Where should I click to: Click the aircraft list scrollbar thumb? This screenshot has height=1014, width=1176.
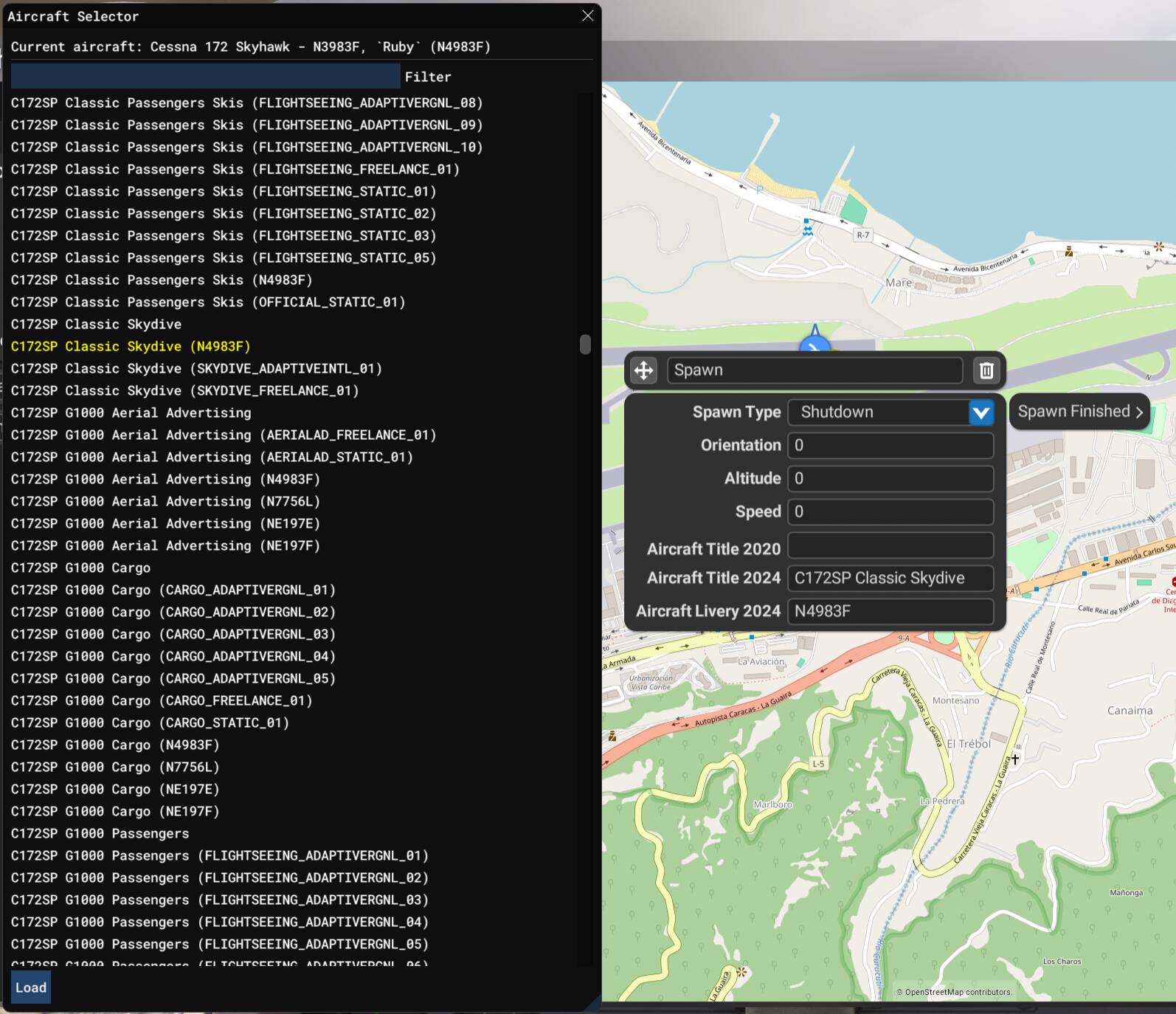coord(585,345)
